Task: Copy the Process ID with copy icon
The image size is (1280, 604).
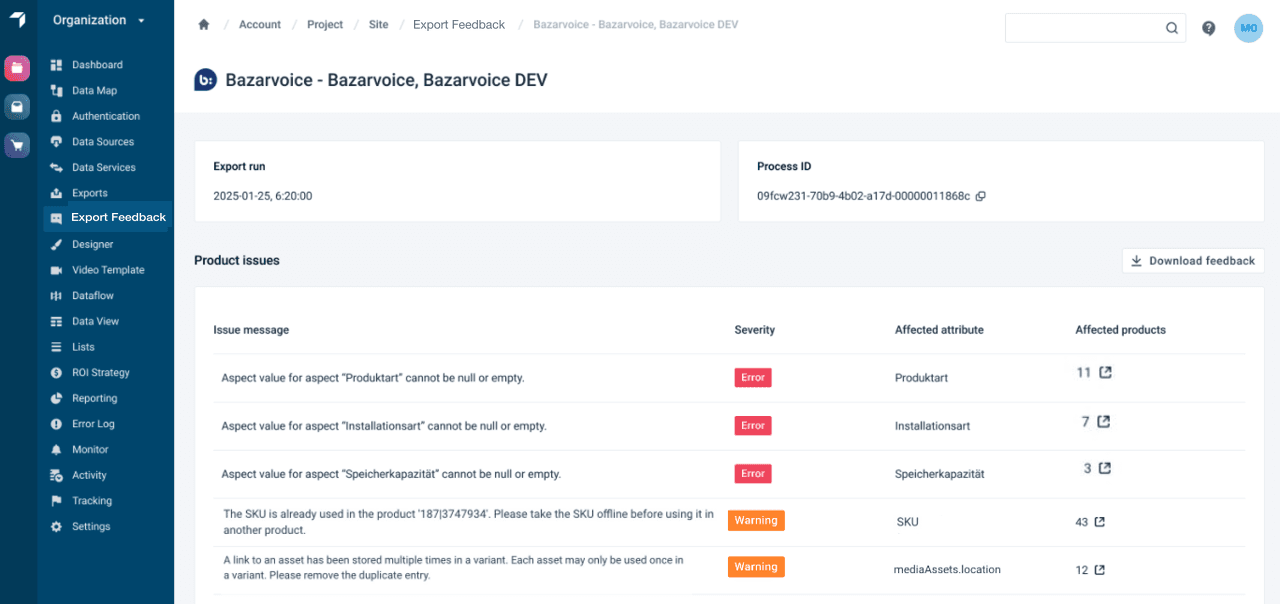Action: coord(981,196)
